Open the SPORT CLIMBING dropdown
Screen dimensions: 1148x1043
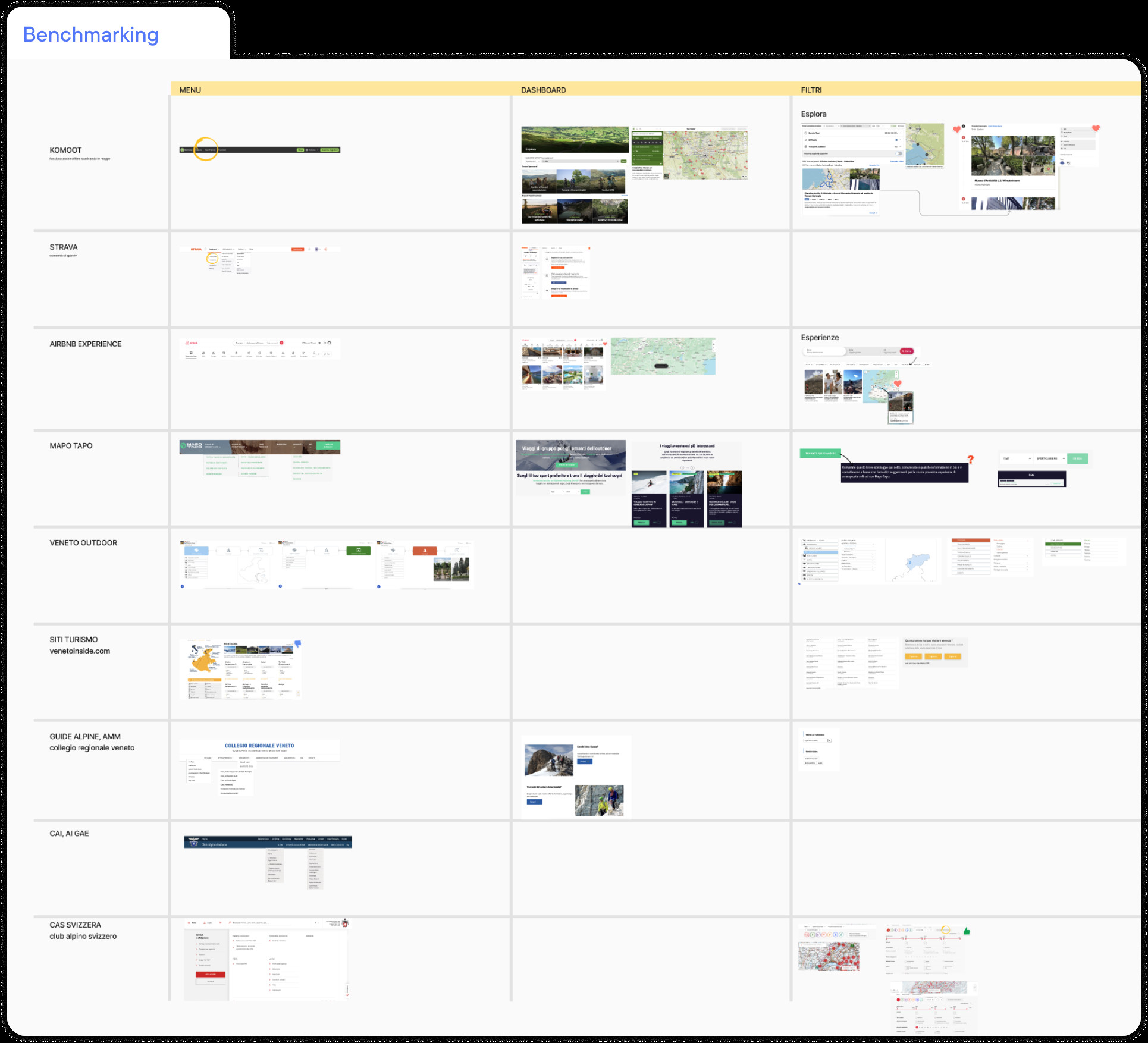click(x=1050, y=458)
